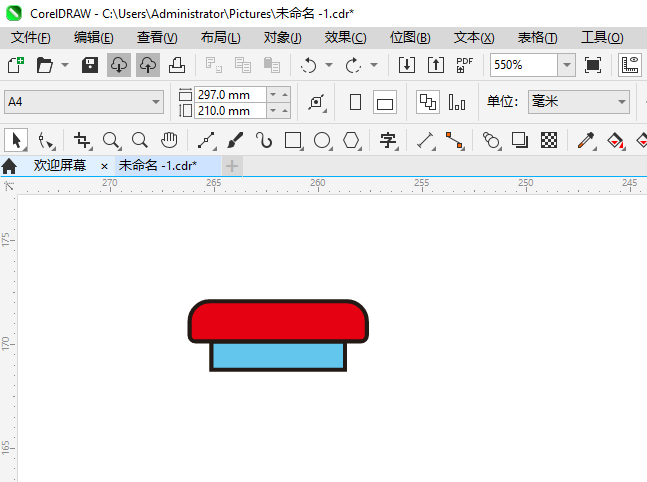
Task: Select the Text tool
Action: click(388, 140)
